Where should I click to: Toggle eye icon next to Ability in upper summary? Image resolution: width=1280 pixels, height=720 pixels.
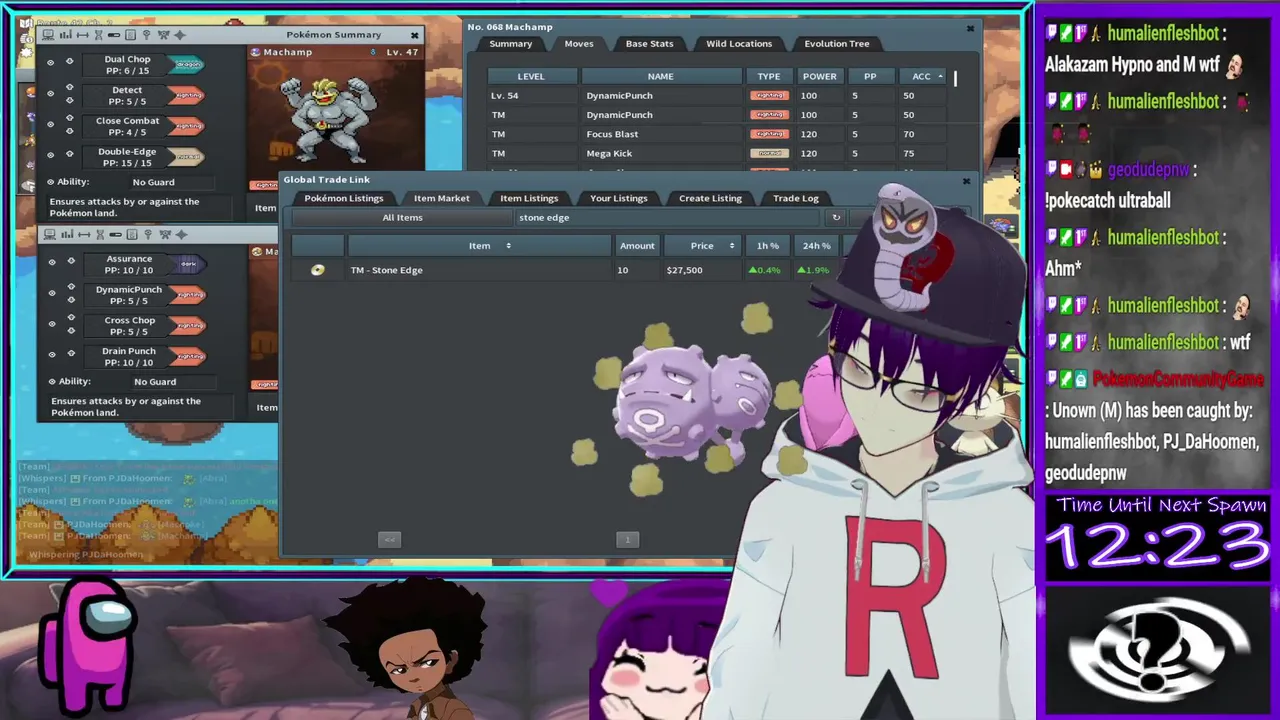pyautogui.click(x=50, y=182)
